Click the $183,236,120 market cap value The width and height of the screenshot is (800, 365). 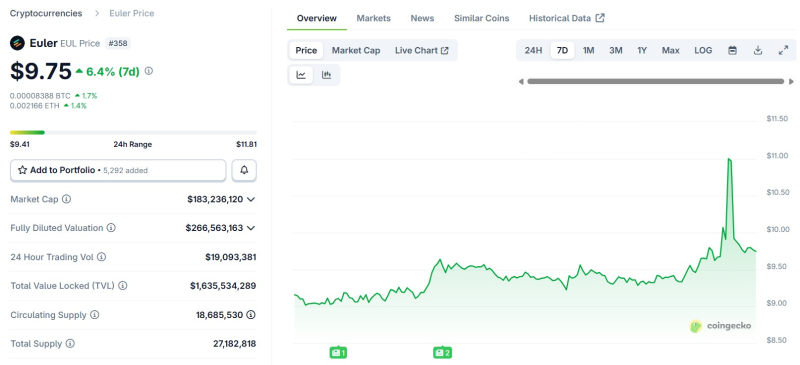(x=215, y=199)
